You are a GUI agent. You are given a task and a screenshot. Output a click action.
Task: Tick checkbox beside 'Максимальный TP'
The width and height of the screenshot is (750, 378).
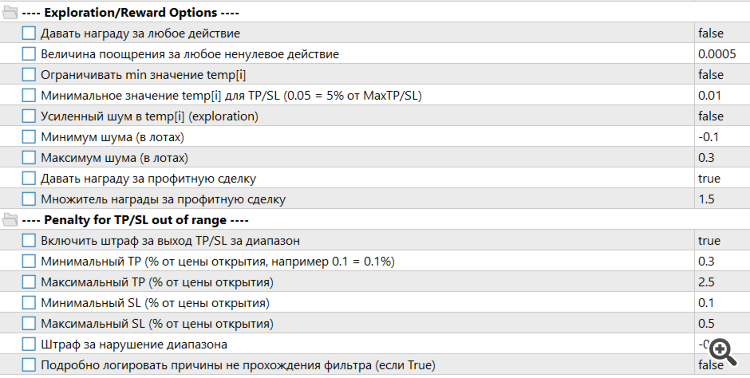click(29, 282)
